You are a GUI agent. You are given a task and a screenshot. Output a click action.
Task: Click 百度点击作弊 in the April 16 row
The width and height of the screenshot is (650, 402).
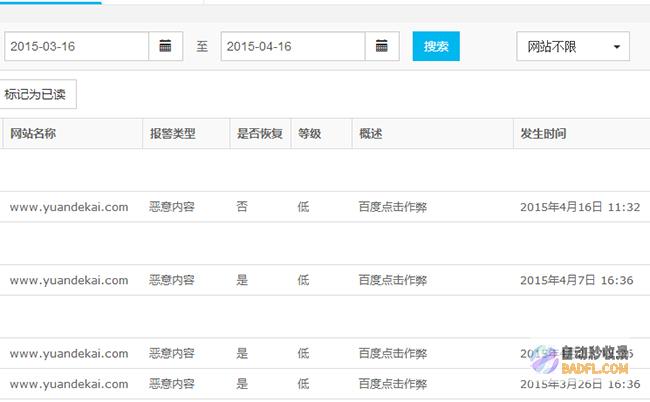tap(393, 206)
